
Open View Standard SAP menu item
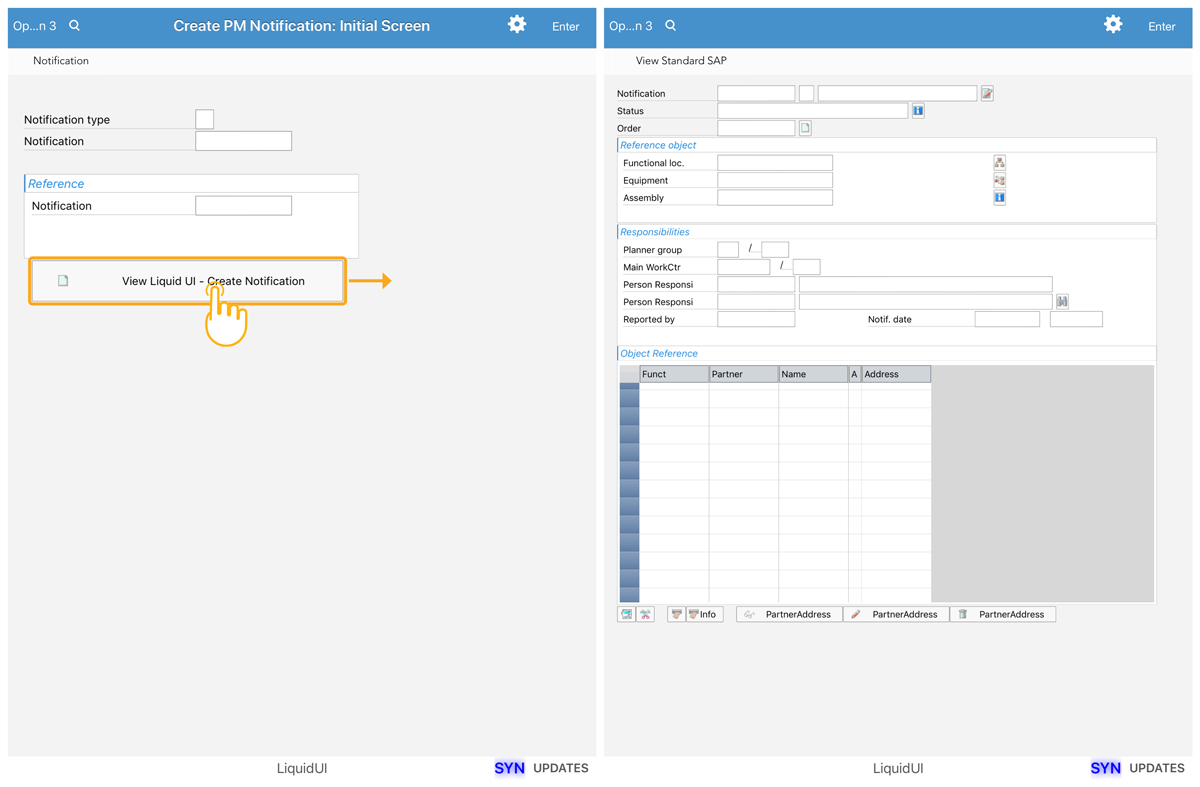click(681, 61)
